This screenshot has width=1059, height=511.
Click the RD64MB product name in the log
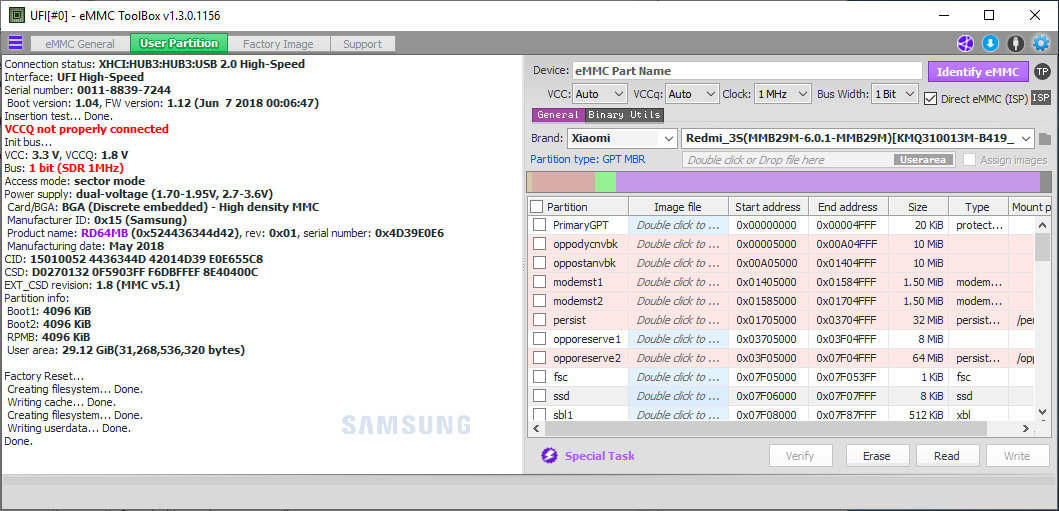[x=103, y=233]
